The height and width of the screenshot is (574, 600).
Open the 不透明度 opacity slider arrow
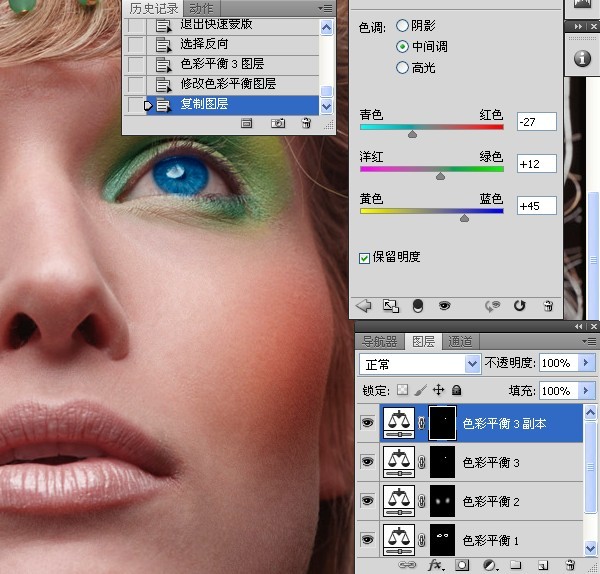[586, 362]
